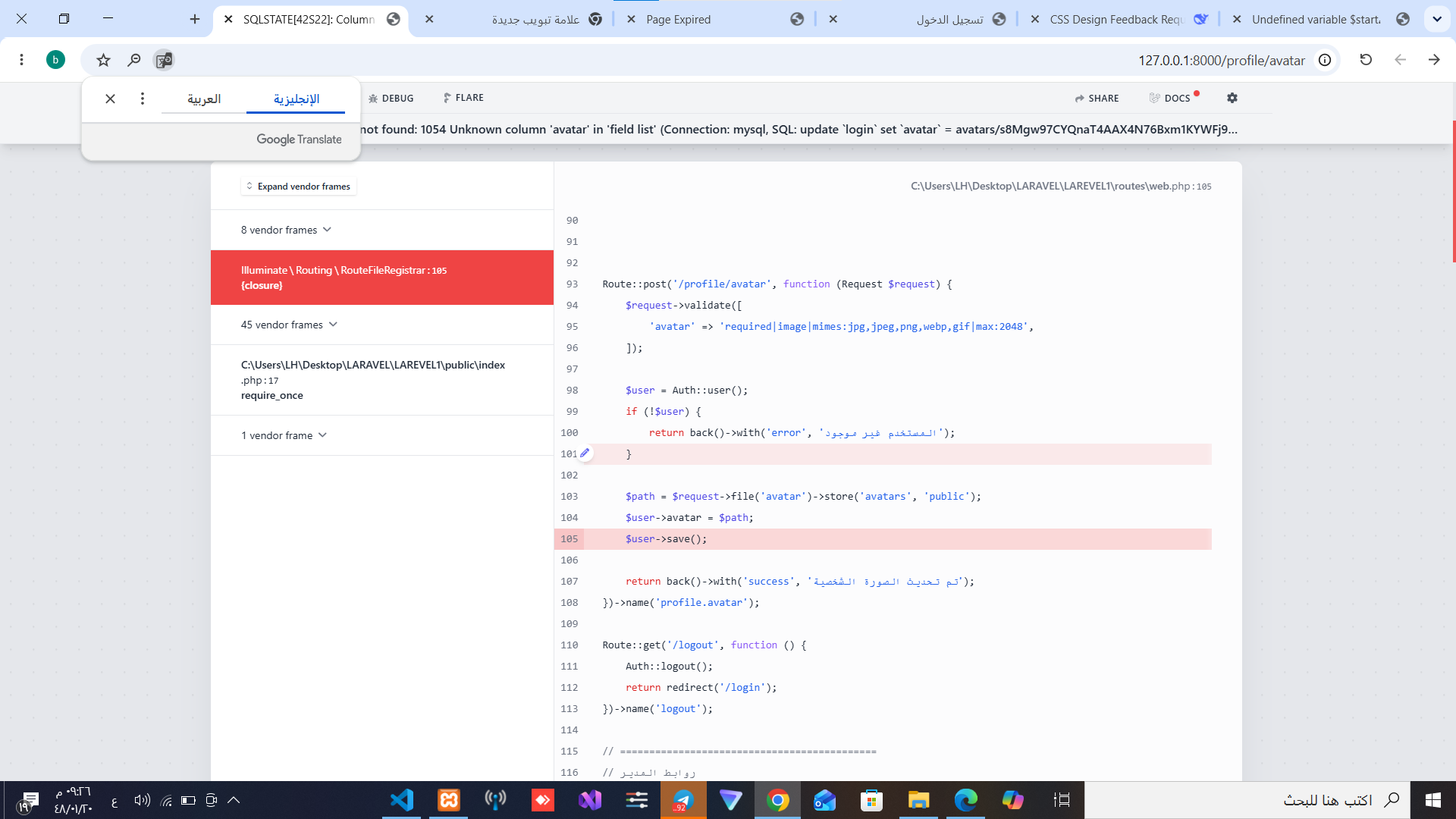Screen dimensions: 1456x819
Task: Select the العربية language tab
Action: coord(204,99)
